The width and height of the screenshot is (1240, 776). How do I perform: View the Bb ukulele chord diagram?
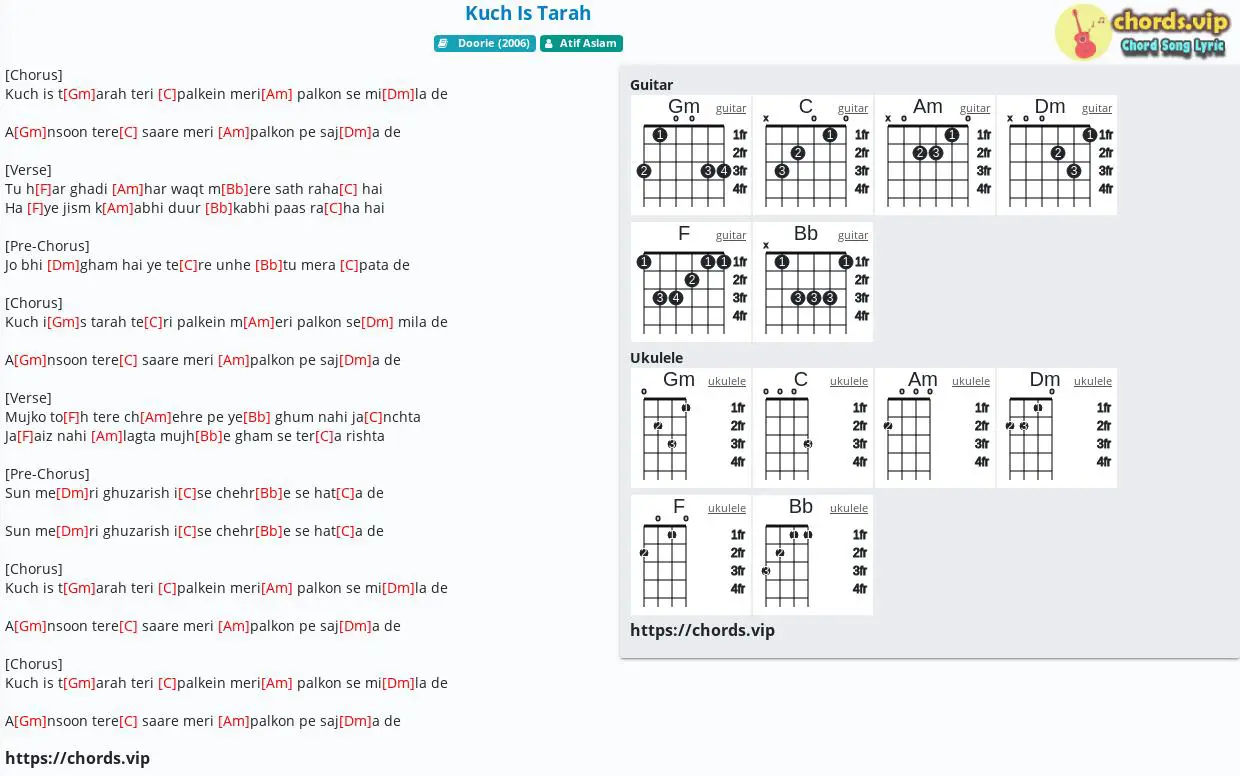click(813, 555)
